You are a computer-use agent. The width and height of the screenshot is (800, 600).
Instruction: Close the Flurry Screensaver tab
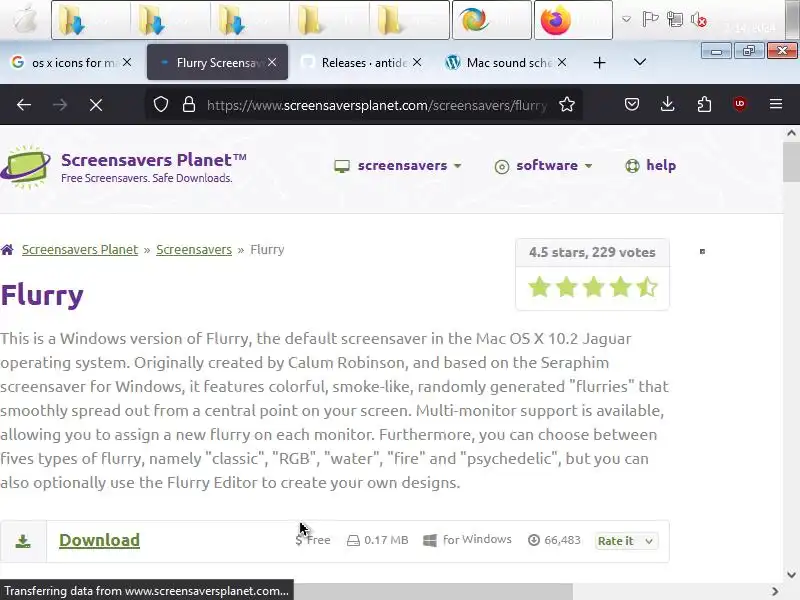(x=272, y=62)
